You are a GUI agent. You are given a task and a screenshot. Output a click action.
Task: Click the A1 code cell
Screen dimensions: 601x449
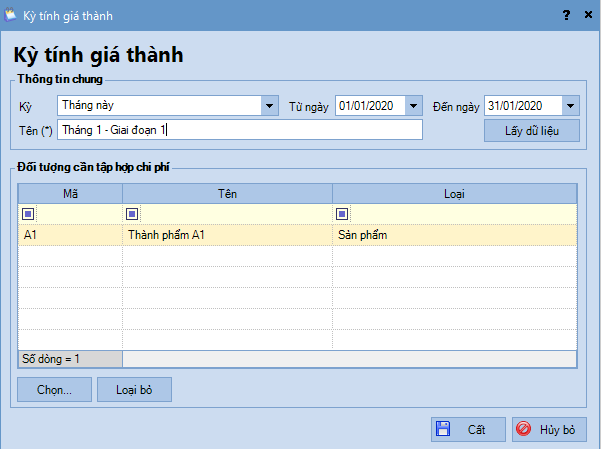pos(70,235)
